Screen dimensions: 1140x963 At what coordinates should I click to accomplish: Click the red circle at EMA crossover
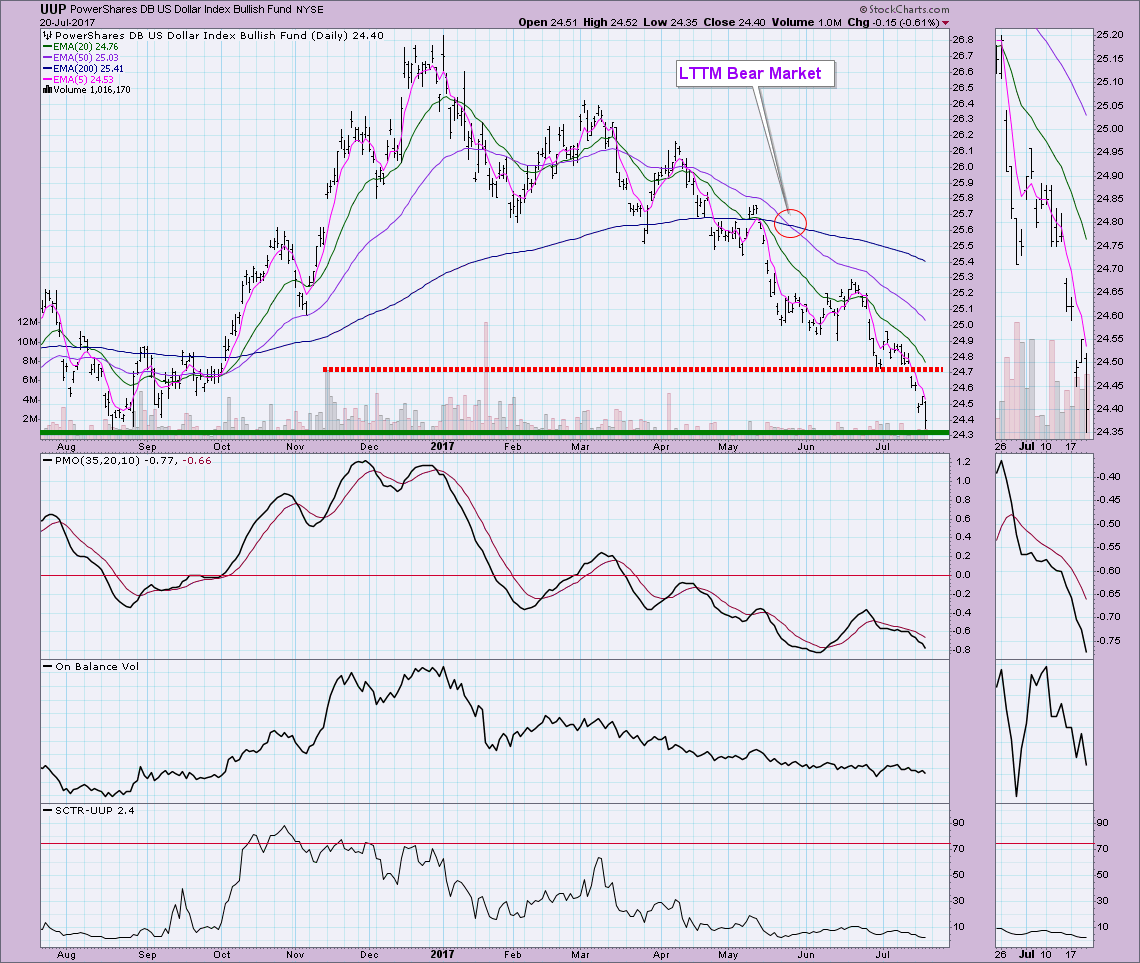(x=791, y=221)
